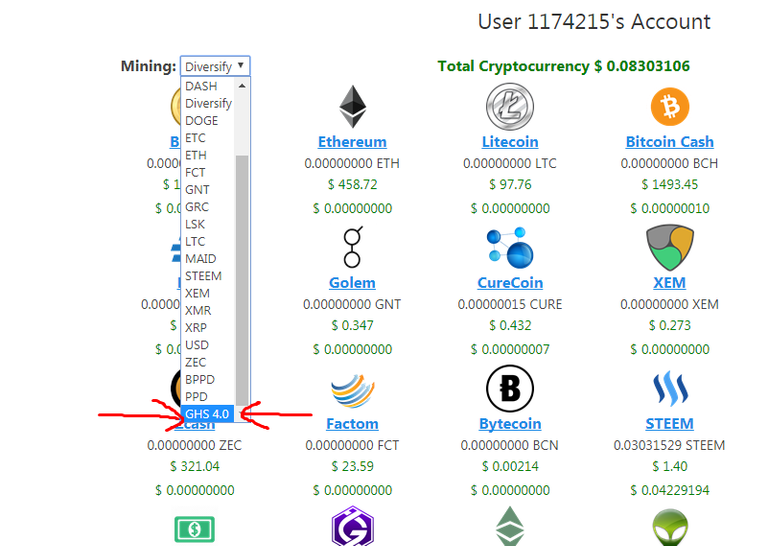This screenshot has height=546, width=768.
Task: Select XEM in the mining dropdown list
Action: (x=208, y=293)
